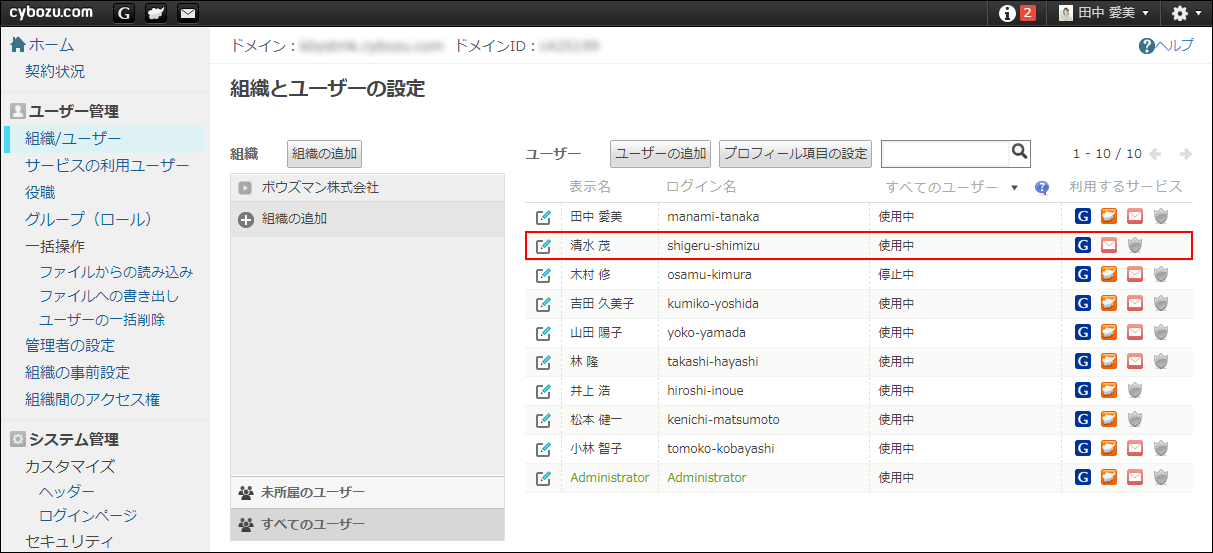The width and height of the screenshot is (1213, 553).
Task: Open すべてのユーザー filter dropdown
Action: 952,187
